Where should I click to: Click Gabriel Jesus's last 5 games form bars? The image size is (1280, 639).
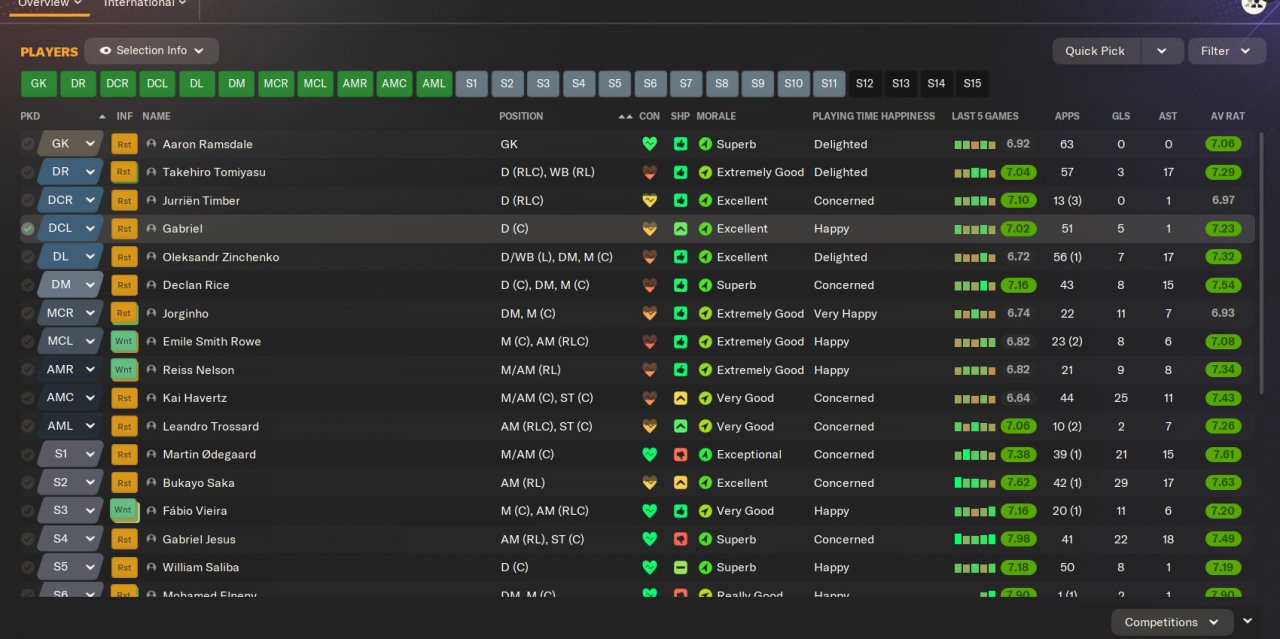click(975, 540)
